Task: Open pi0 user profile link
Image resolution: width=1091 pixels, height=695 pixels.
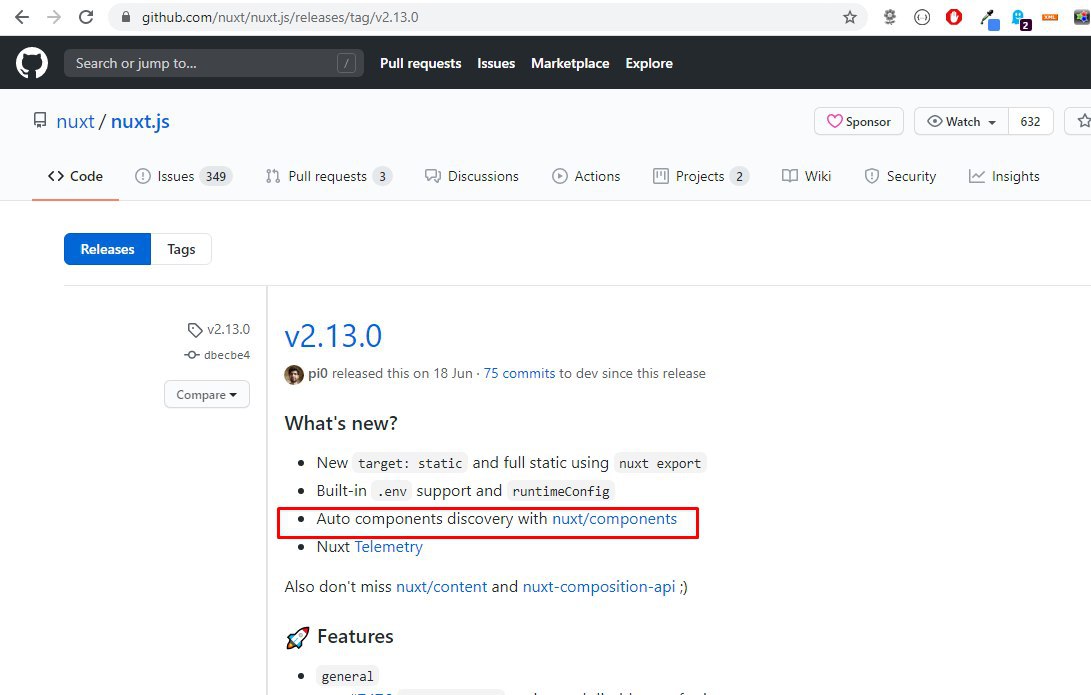Action: coord(317,374)
